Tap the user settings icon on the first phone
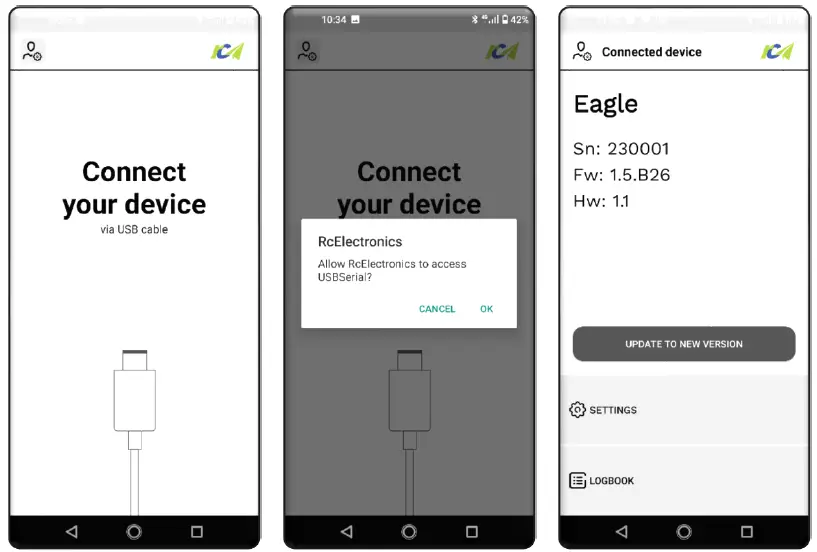Viewport: 817px width, 552px height. [32, 51]
